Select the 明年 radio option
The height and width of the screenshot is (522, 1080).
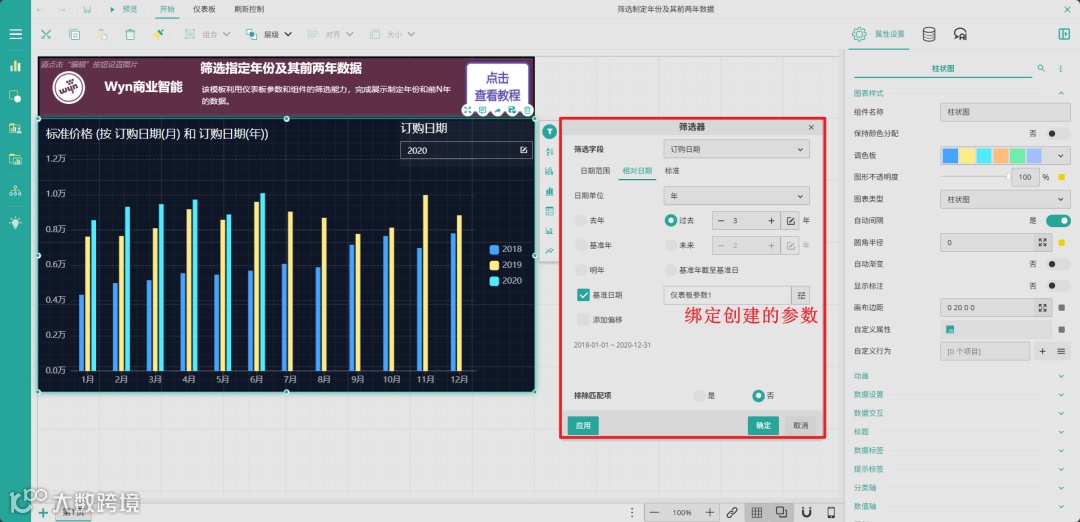[x=582, y=270]
